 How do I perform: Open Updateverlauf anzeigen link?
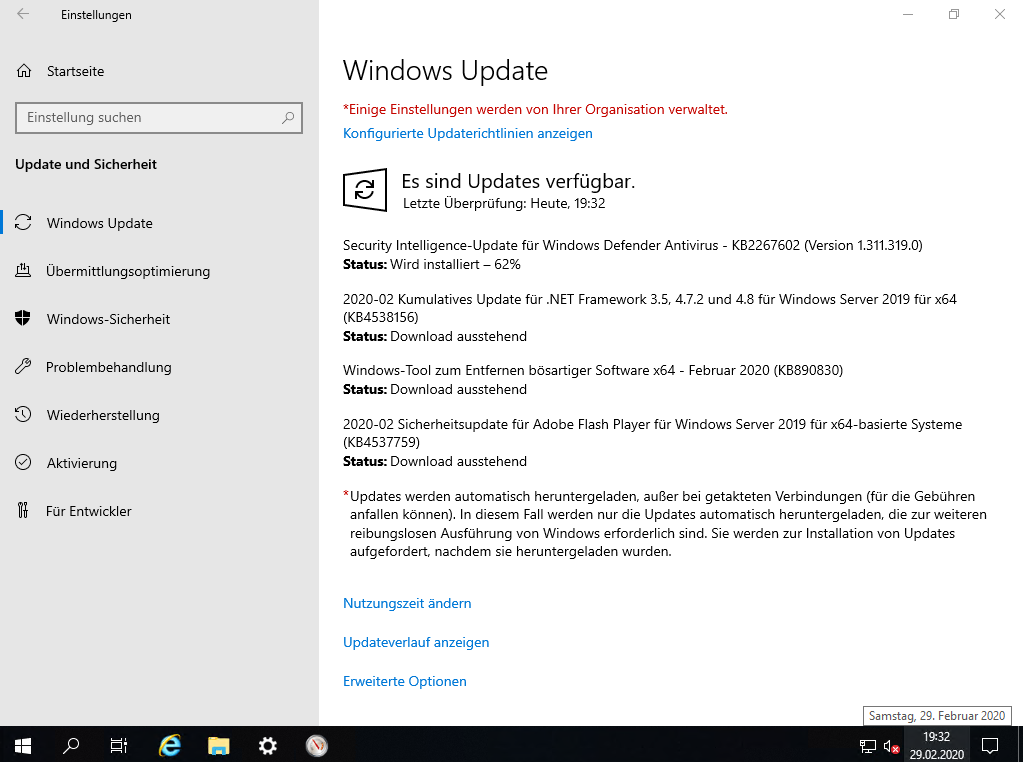(416, 642)
